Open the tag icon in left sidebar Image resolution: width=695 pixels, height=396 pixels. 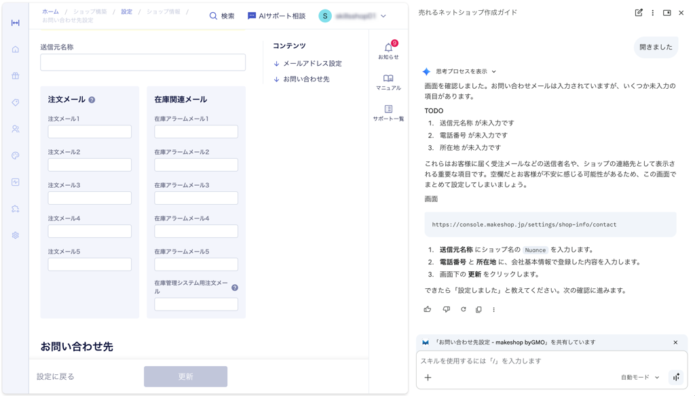(x=16, y=102)
